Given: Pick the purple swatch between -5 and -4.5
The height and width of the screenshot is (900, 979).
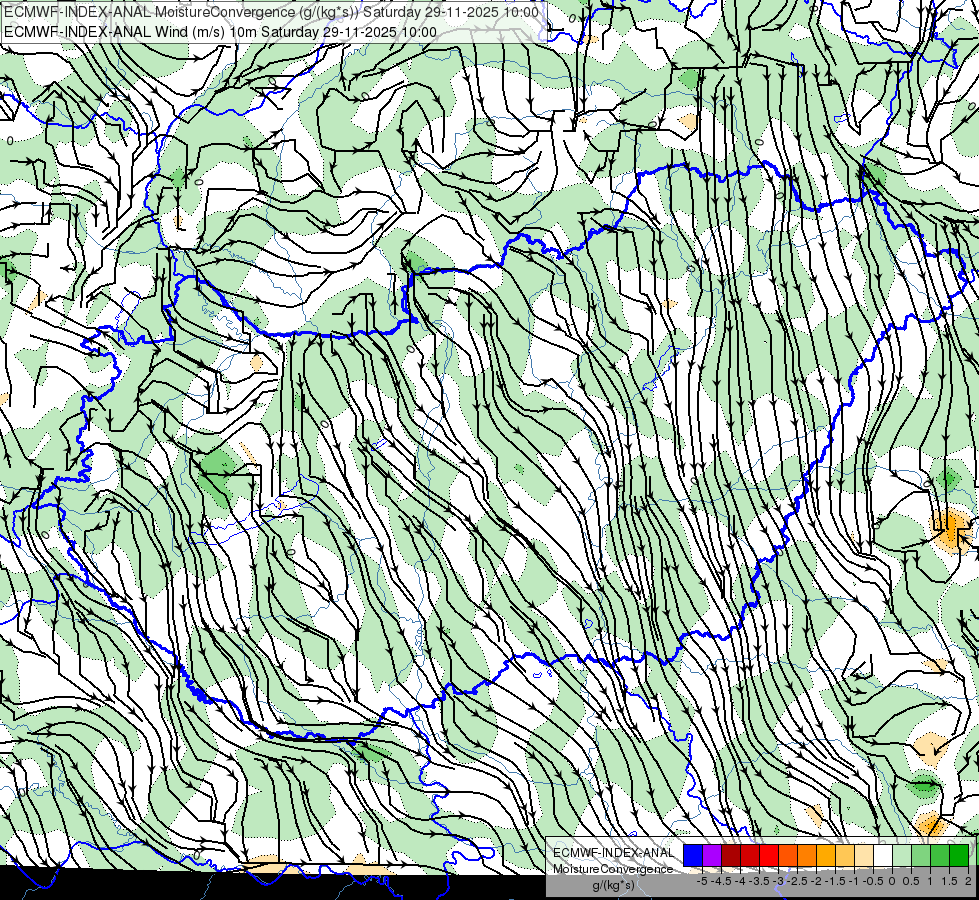Looking at the screenshot, I should click(x=712, y=856).
